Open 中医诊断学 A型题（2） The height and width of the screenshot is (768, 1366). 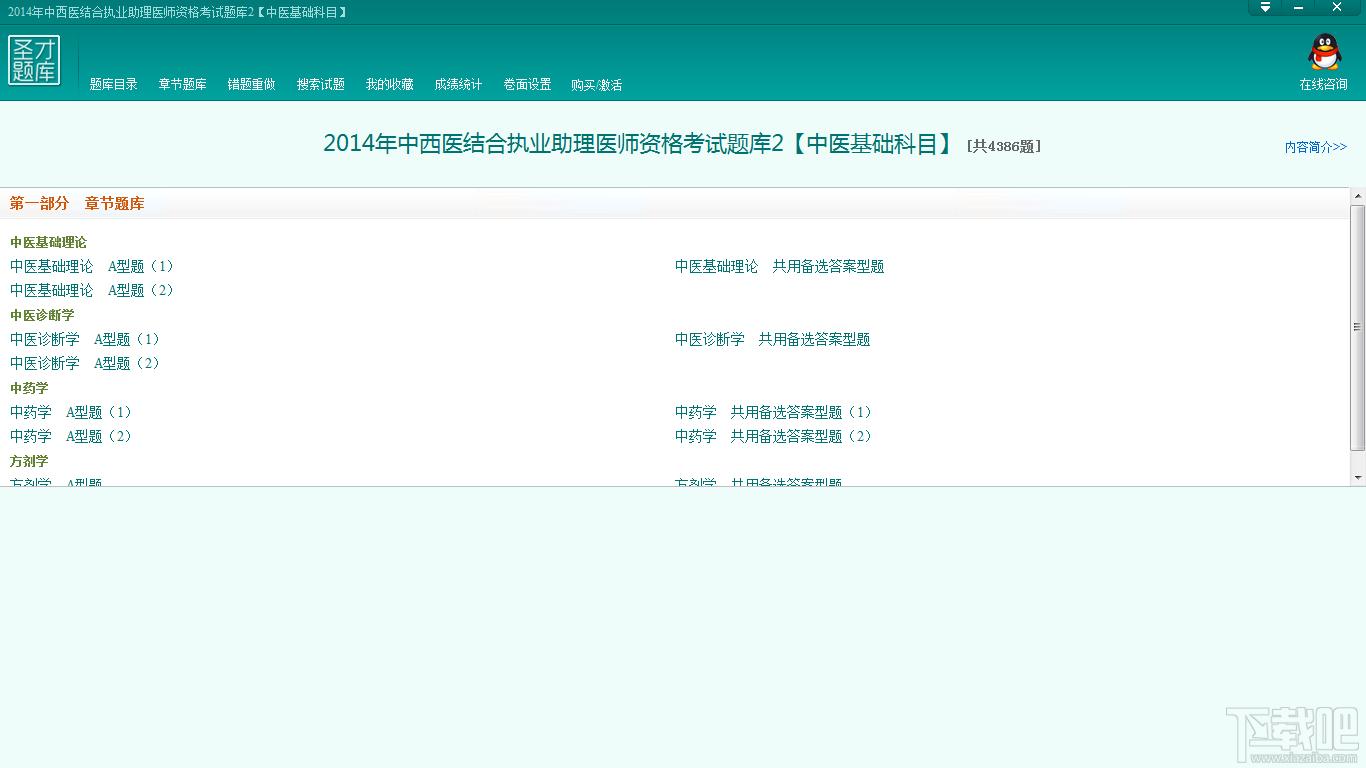click(x=85, y=363)
